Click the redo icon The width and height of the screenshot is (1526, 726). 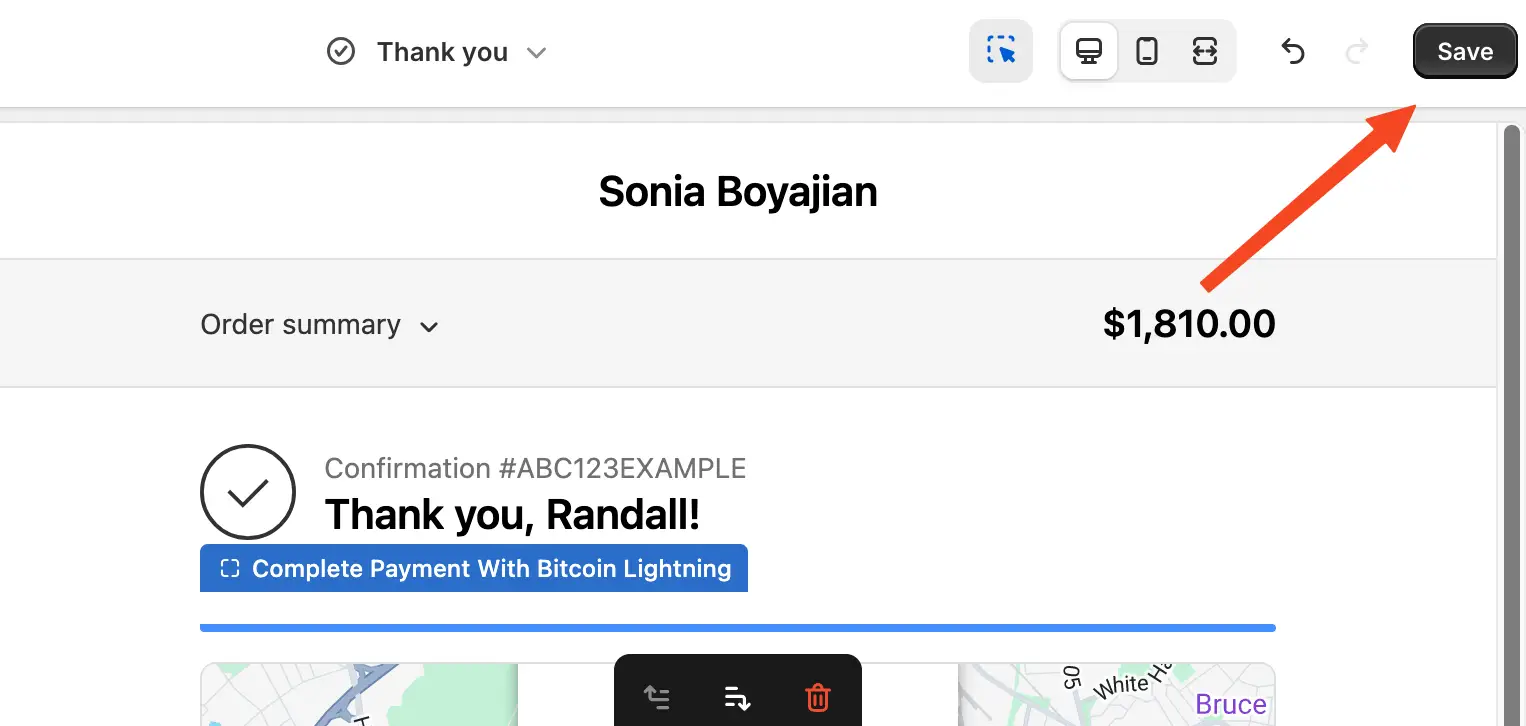1356,50
